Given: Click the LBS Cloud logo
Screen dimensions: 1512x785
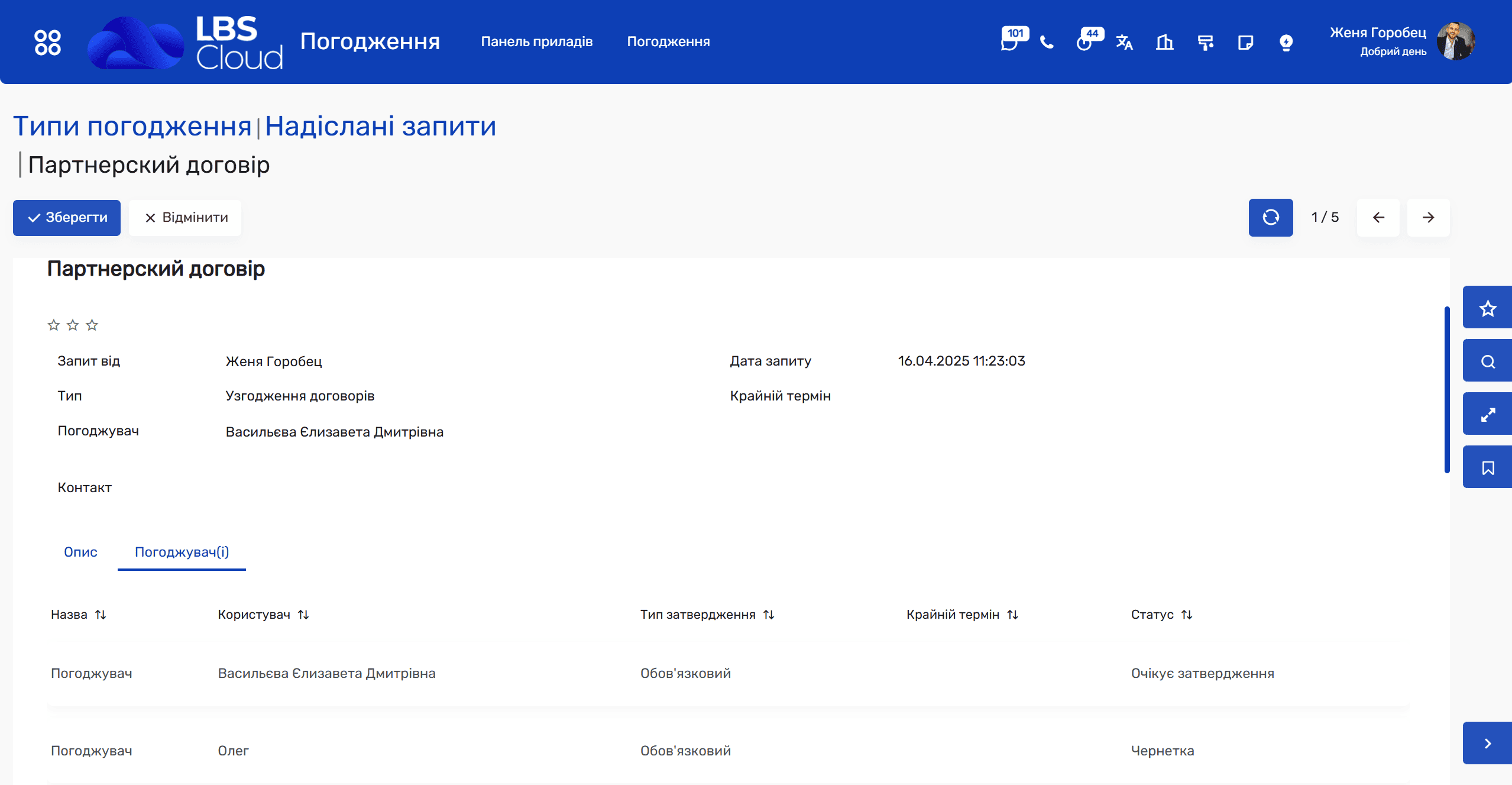Looking at the screenshot, I should tap(185, 42).
